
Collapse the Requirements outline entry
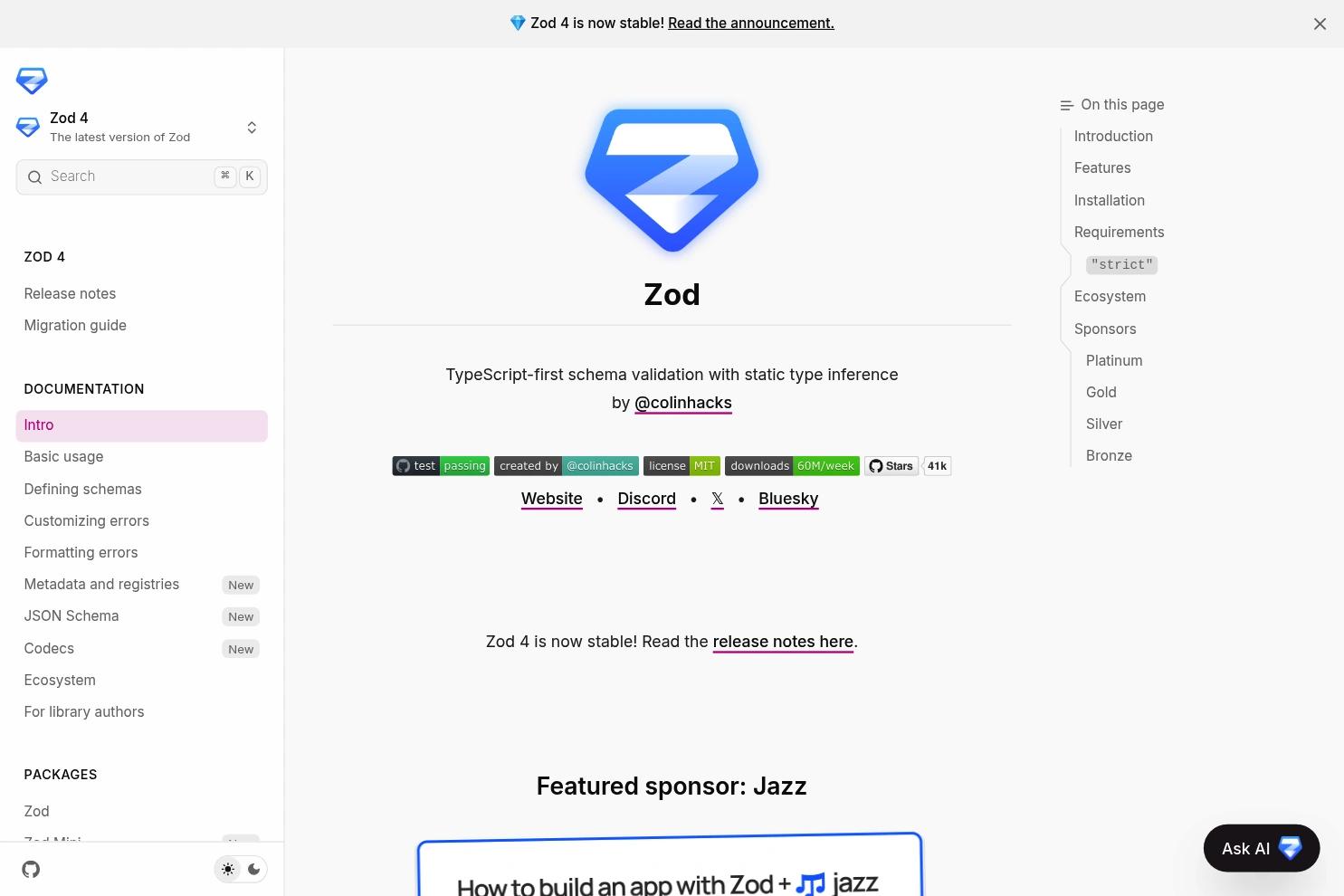coord(1119,232)
